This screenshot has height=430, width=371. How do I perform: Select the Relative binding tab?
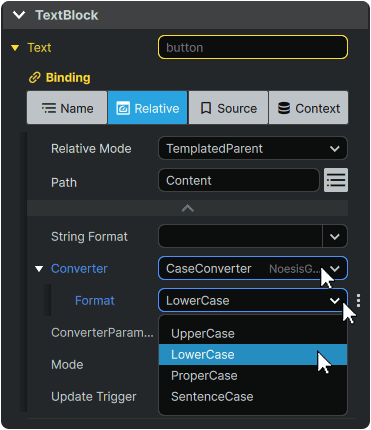click(148, 108)
